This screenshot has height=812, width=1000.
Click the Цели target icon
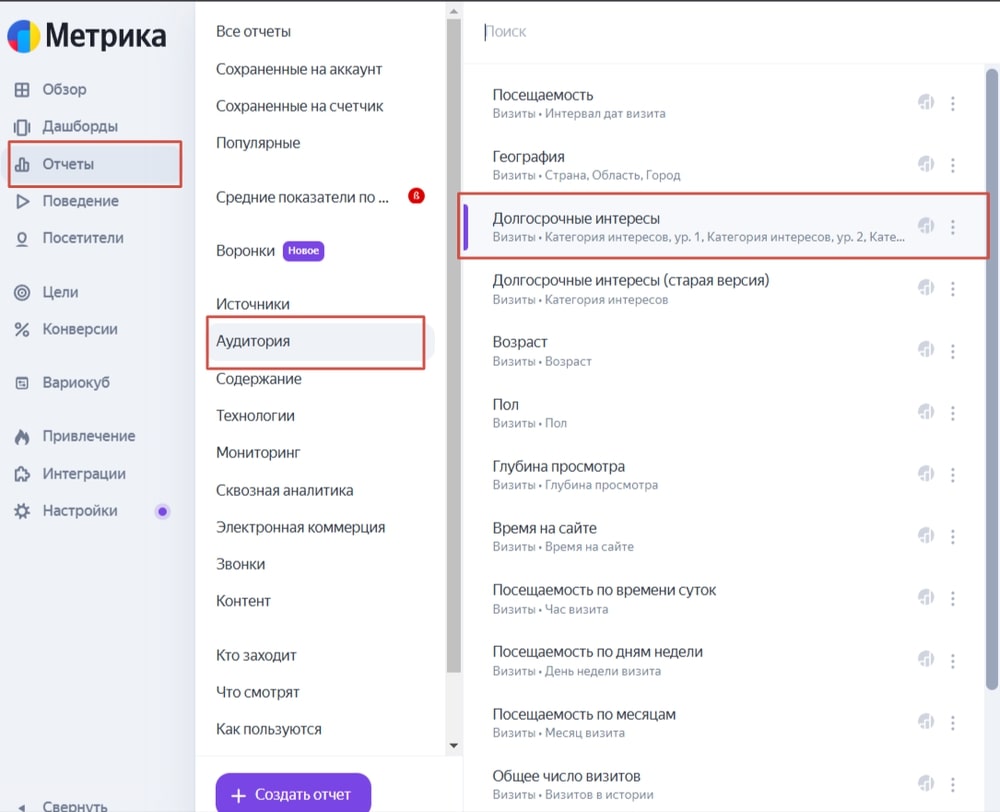22,293
